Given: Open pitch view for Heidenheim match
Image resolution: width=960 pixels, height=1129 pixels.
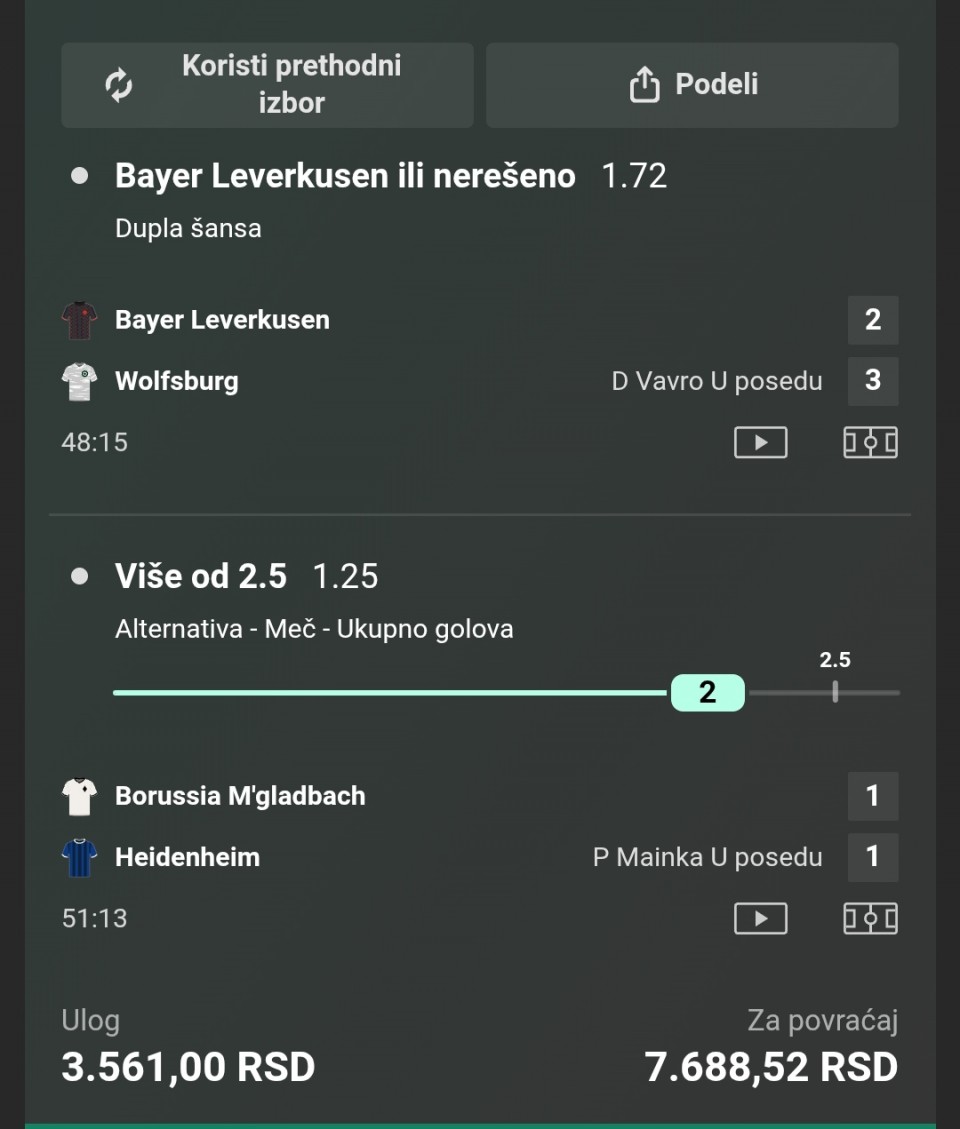Looking at the screenshot, I should [x=870, y=918].
